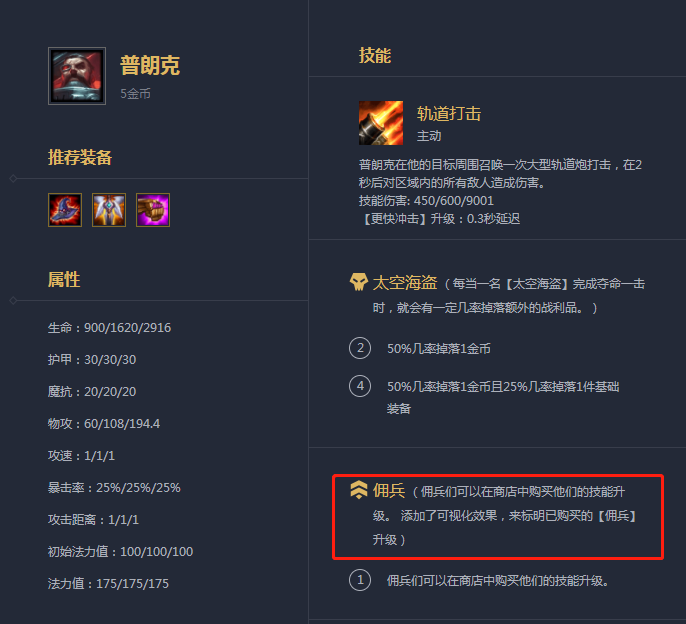The image size is (686, 624).
Task: Click the 普朗克 champion portrait
Action: pyautogui.click(x=77, y=76)
